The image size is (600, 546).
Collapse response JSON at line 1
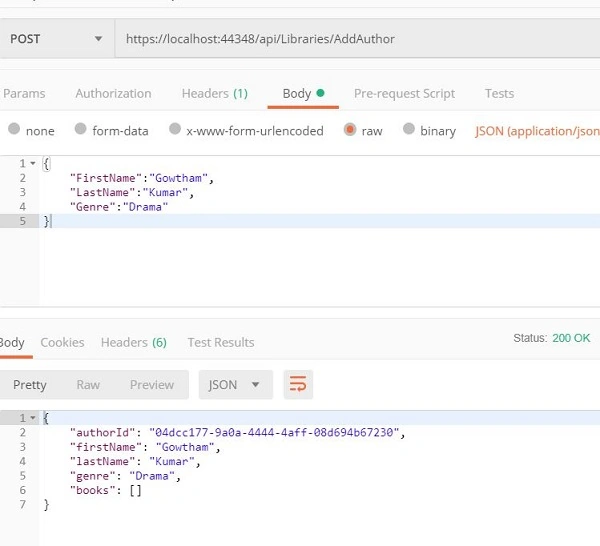[x=33, y=418]
